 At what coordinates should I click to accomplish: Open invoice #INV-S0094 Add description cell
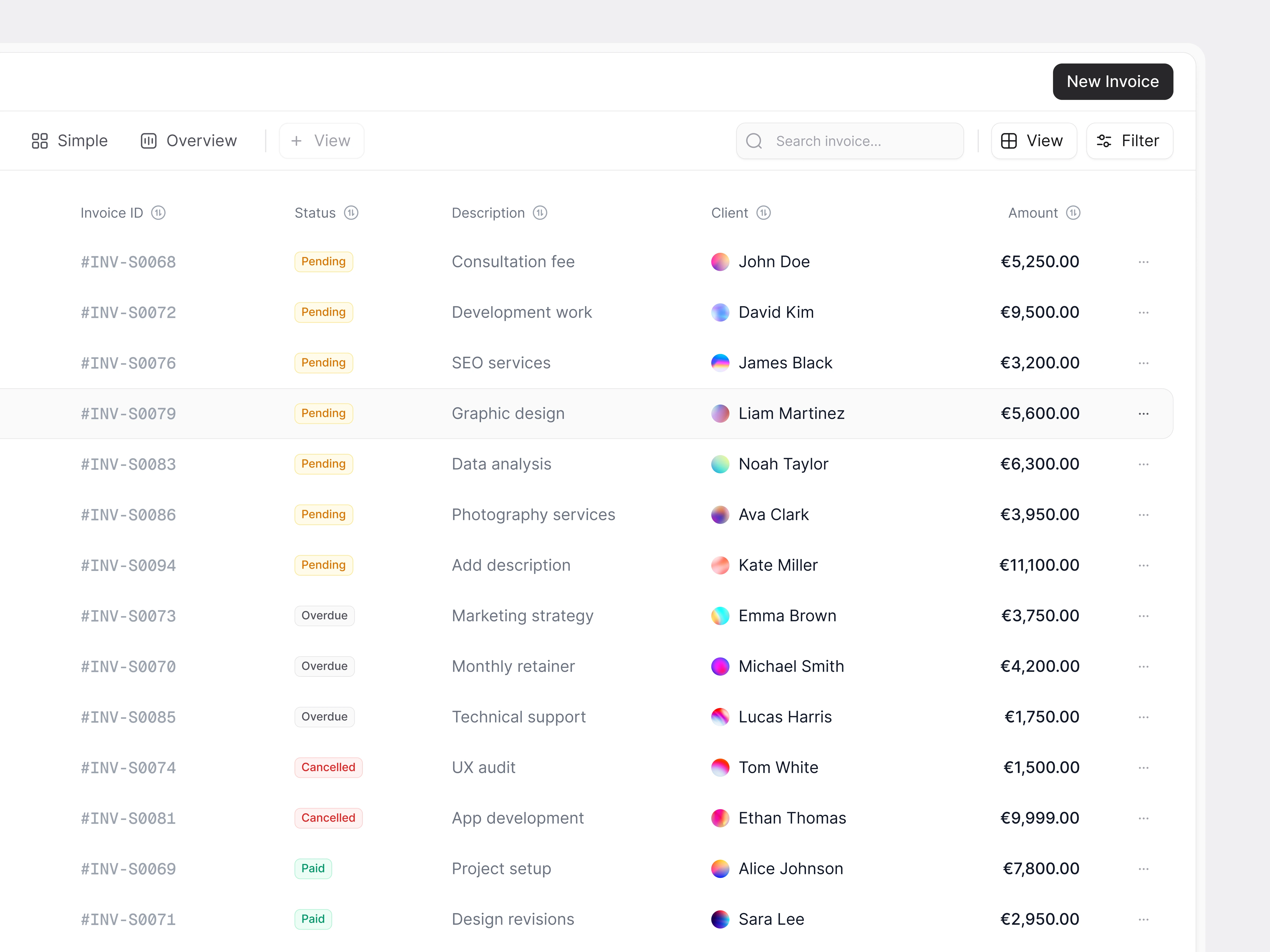pyautogui.click(x=510, y=565)
